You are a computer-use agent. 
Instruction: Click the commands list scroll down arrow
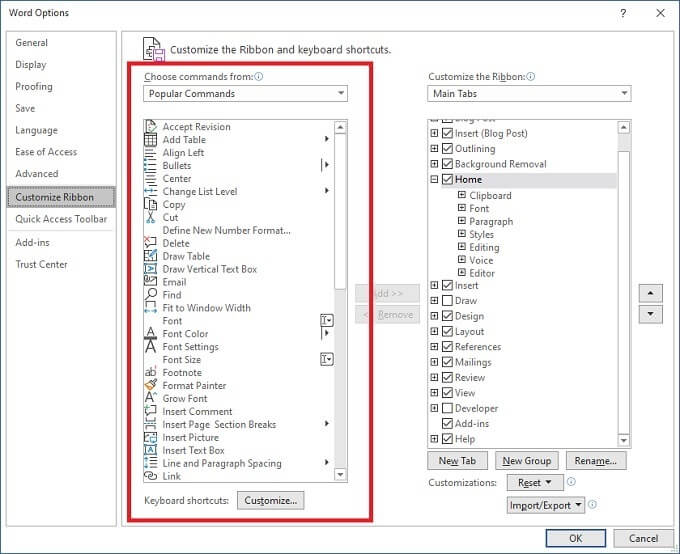(340, 475)
